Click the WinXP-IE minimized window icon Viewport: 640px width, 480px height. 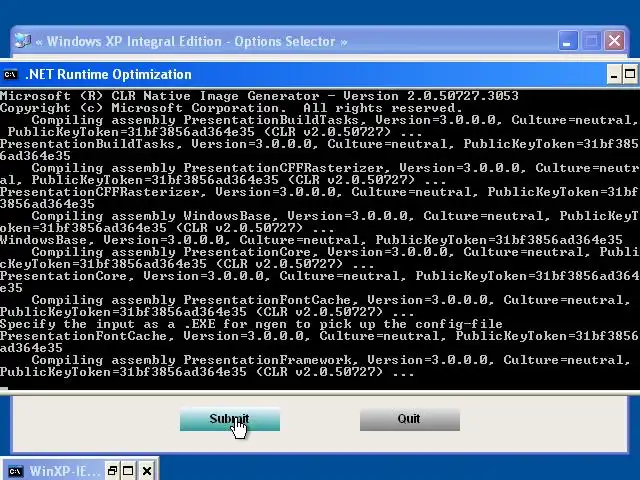point(16,471)
